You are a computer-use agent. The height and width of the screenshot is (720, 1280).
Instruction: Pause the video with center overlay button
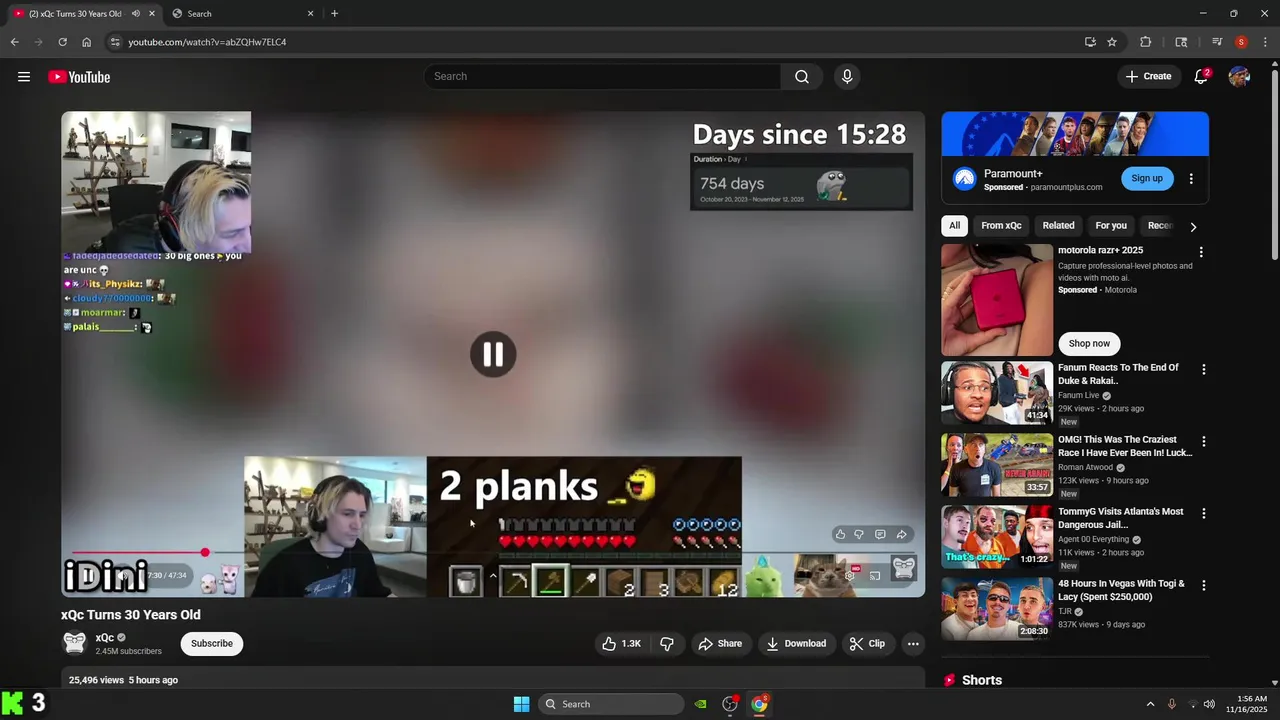493,354
